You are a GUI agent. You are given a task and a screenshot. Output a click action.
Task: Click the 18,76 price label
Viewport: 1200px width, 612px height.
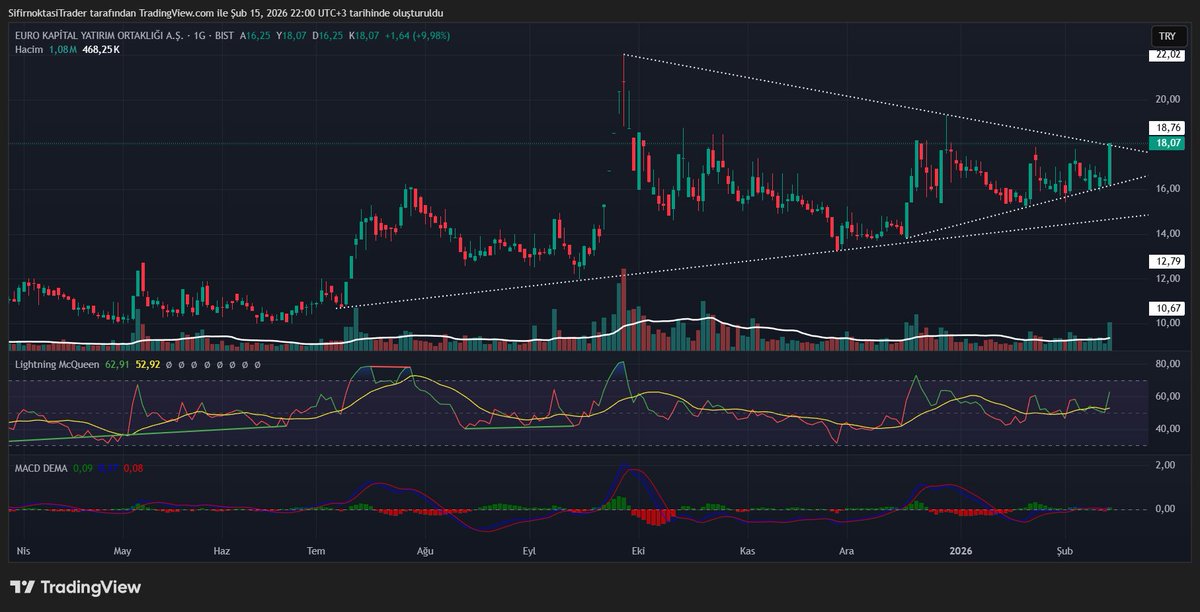[x=1169, y=128]
